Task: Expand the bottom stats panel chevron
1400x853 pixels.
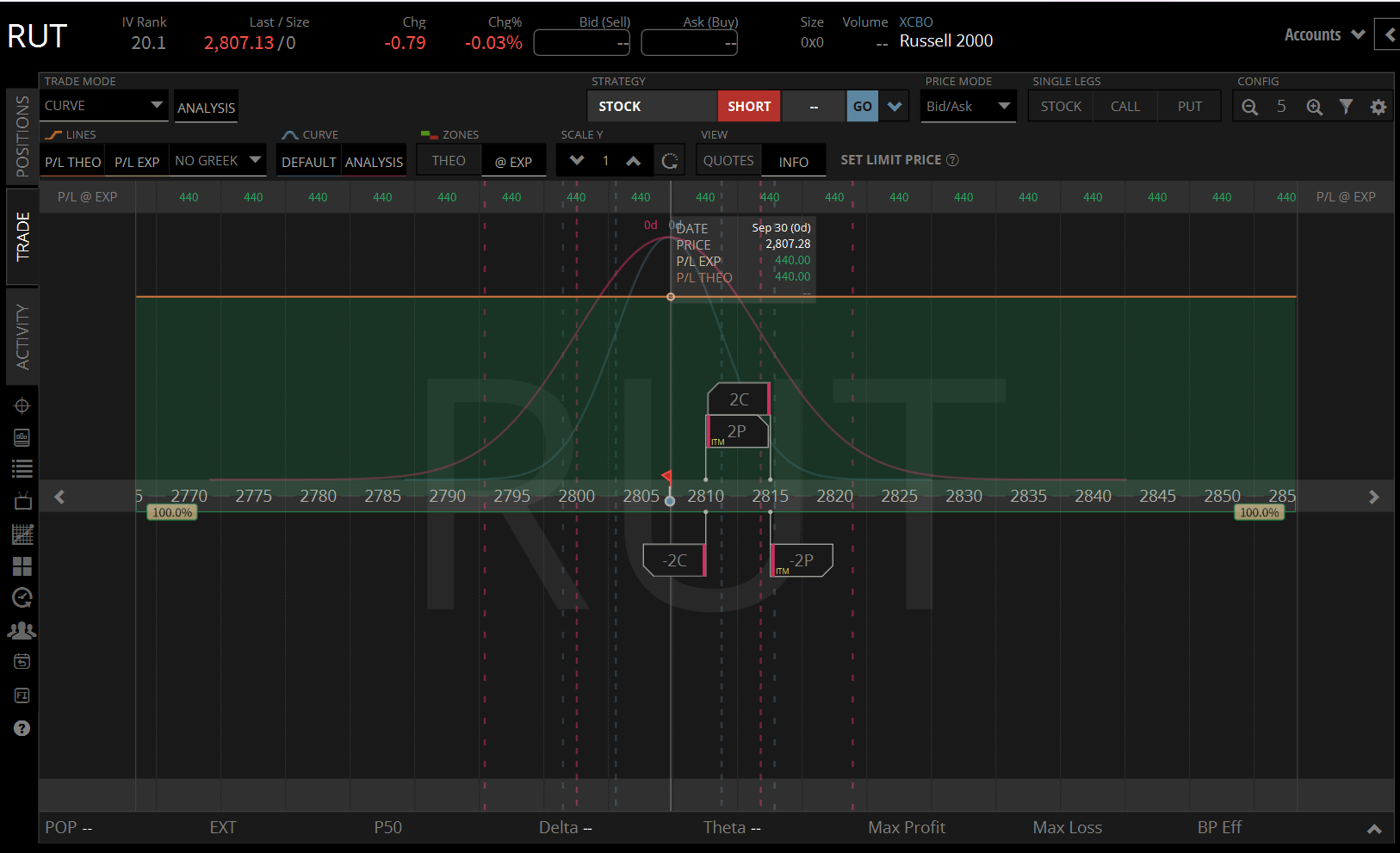Action: pos(1374,829)
